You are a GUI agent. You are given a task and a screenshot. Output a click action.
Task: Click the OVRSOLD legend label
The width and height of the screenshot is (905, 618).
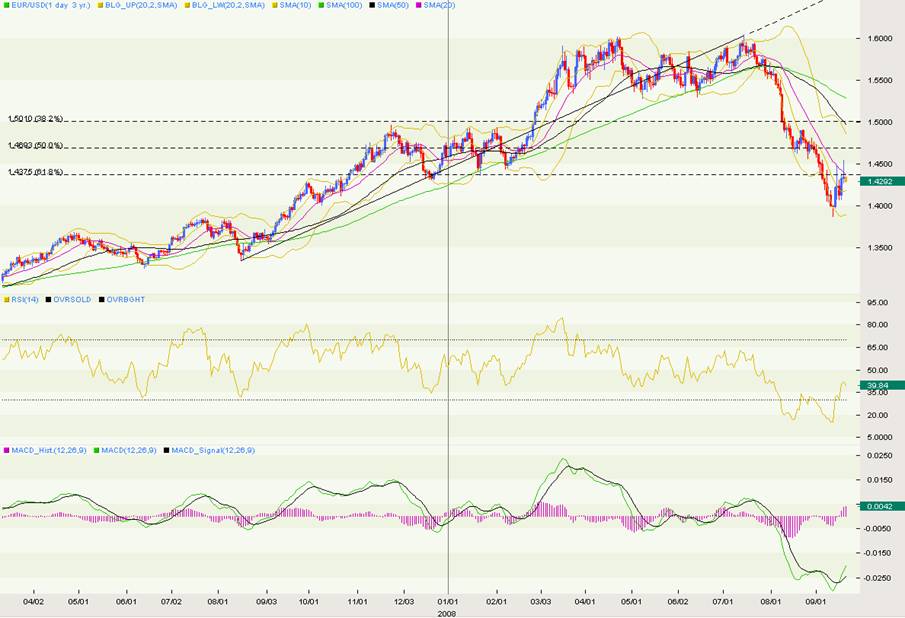tap(73, 298)
